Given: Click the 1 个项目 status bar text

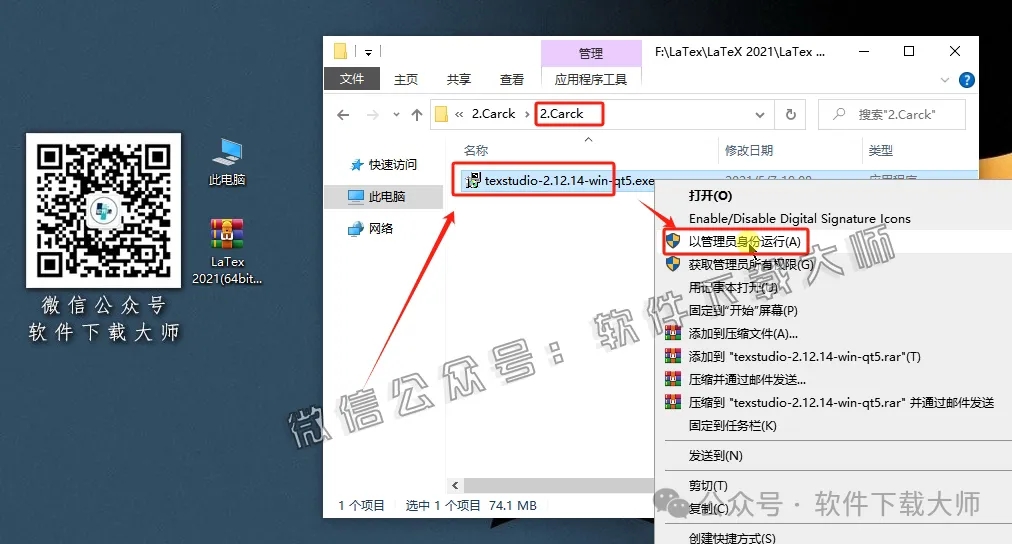Looking at the screenshot, I should pyautogui.click(x=361, y=505).
